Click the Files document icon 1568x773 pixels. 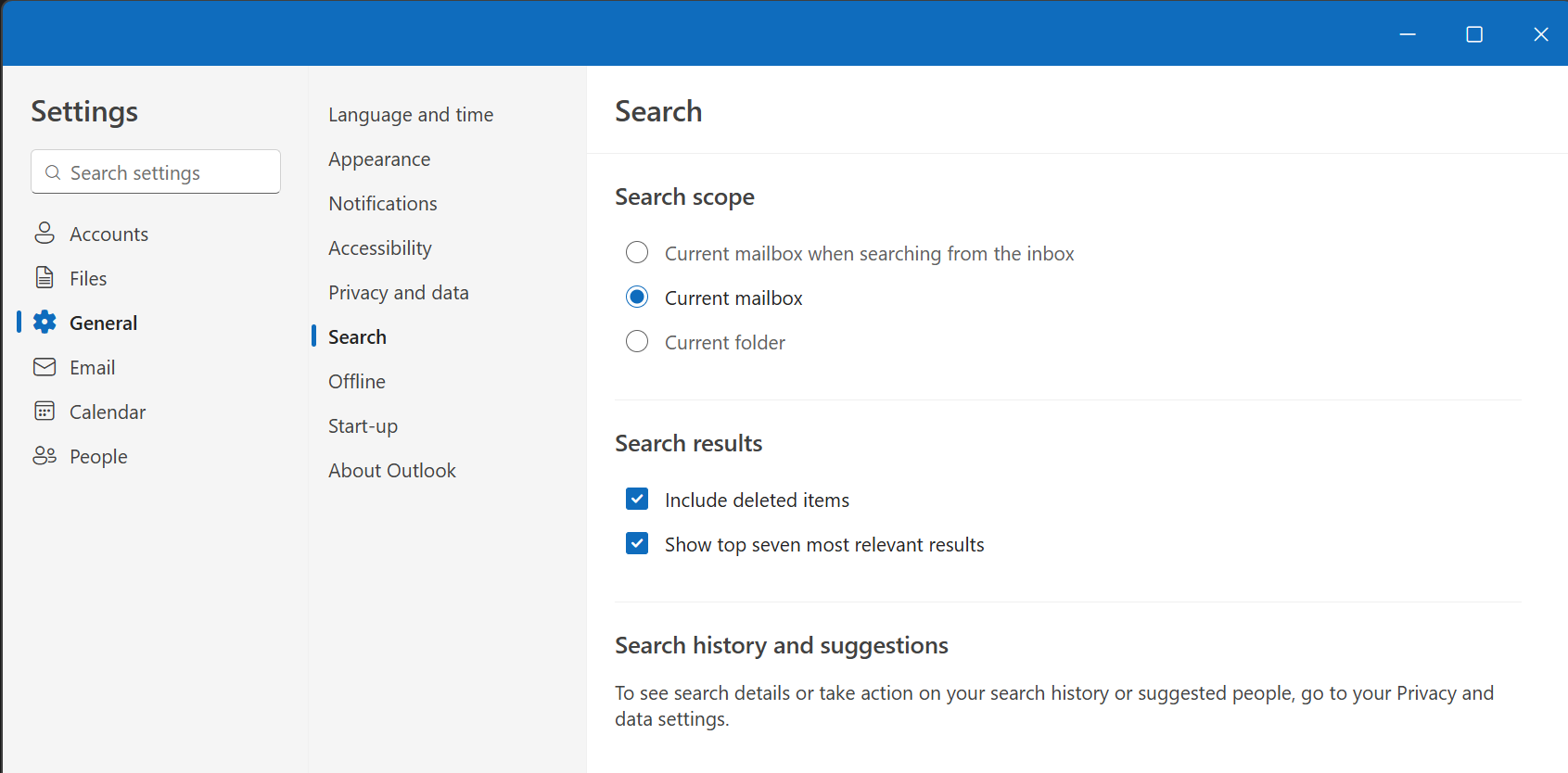point(45,278)
